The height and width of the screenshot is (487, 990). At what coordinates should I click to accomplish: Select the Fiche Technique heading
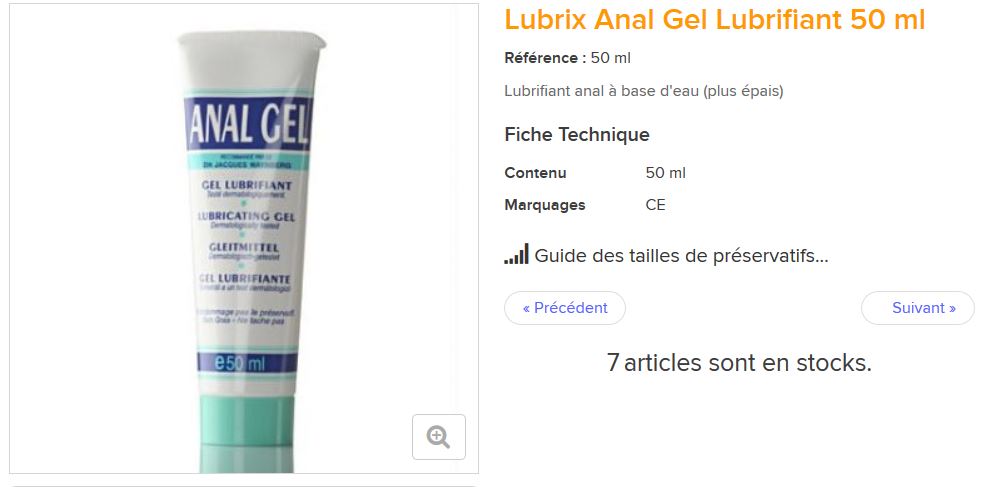pos(577,135)
